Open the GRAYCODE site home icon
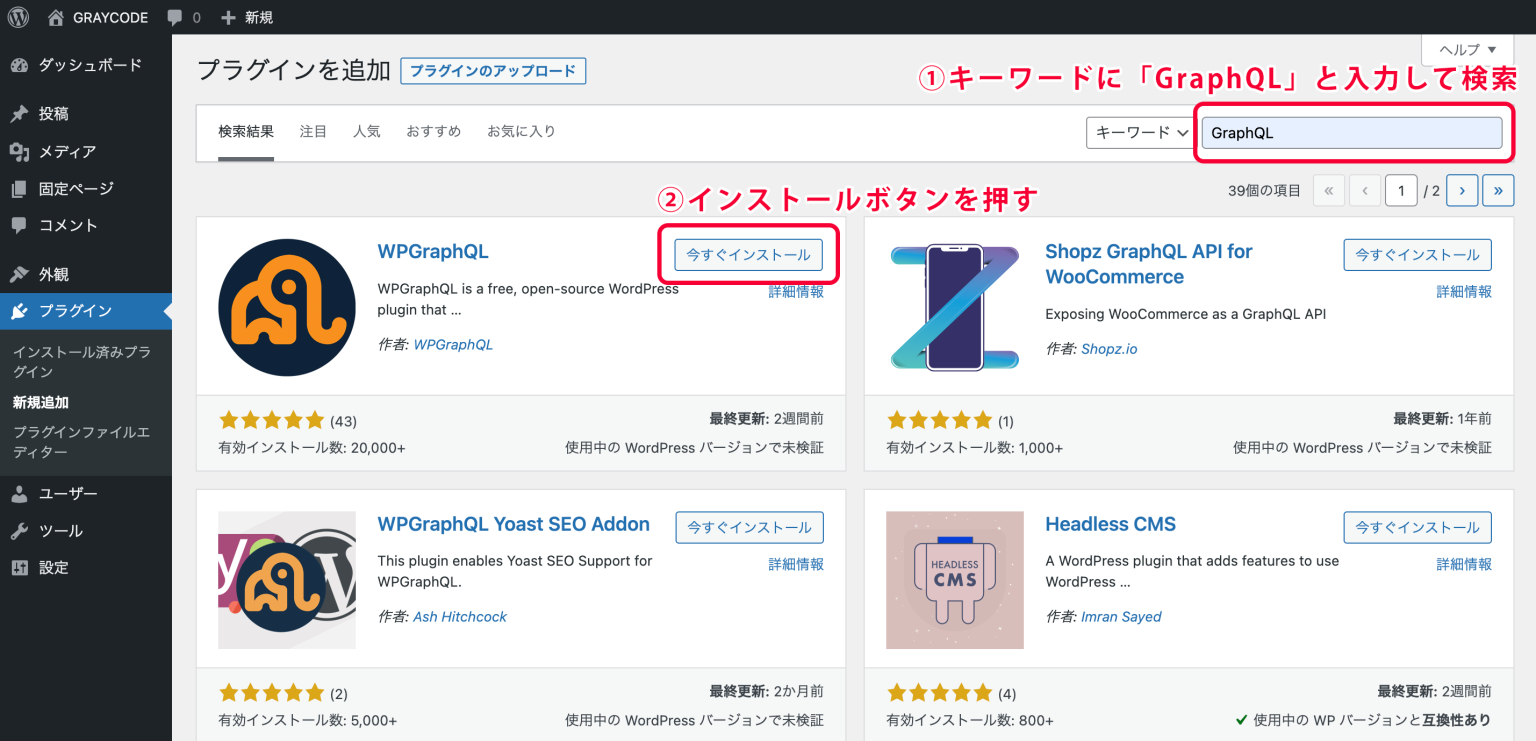1536x741 pixels. click(x=55, y=17)
